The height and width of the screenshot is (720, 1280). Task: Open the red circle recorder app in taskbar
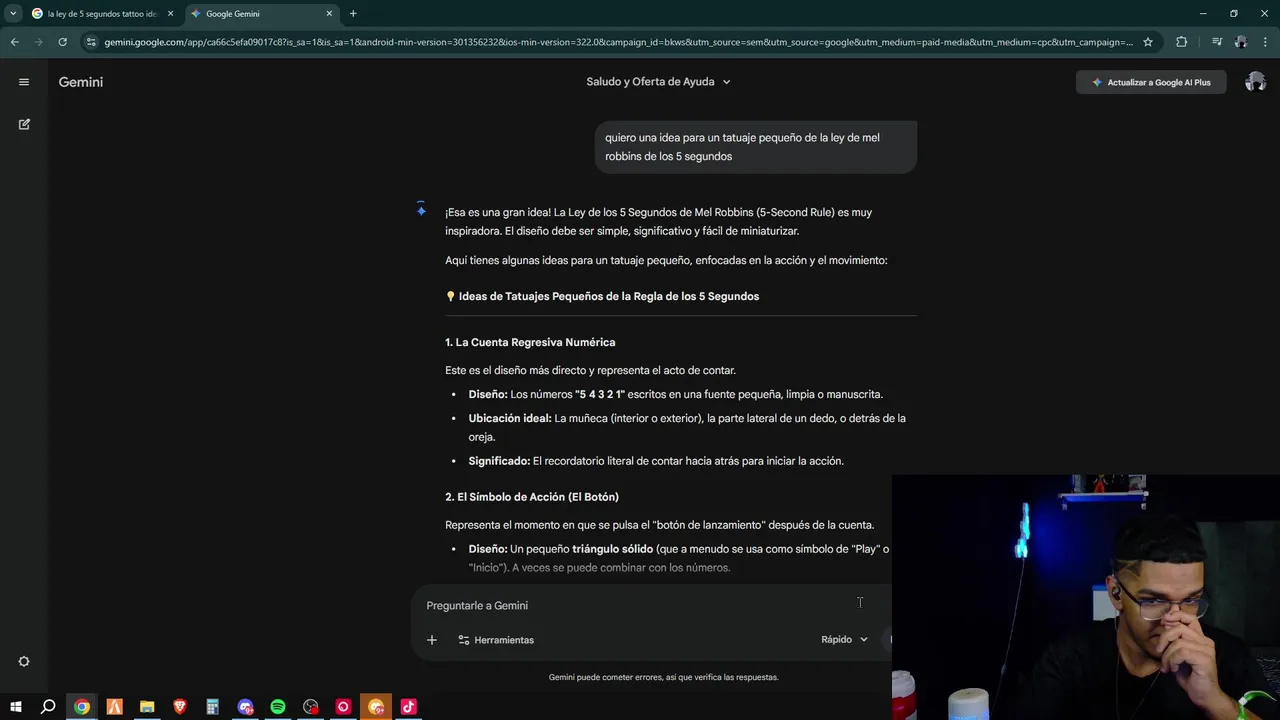(343, 707)
